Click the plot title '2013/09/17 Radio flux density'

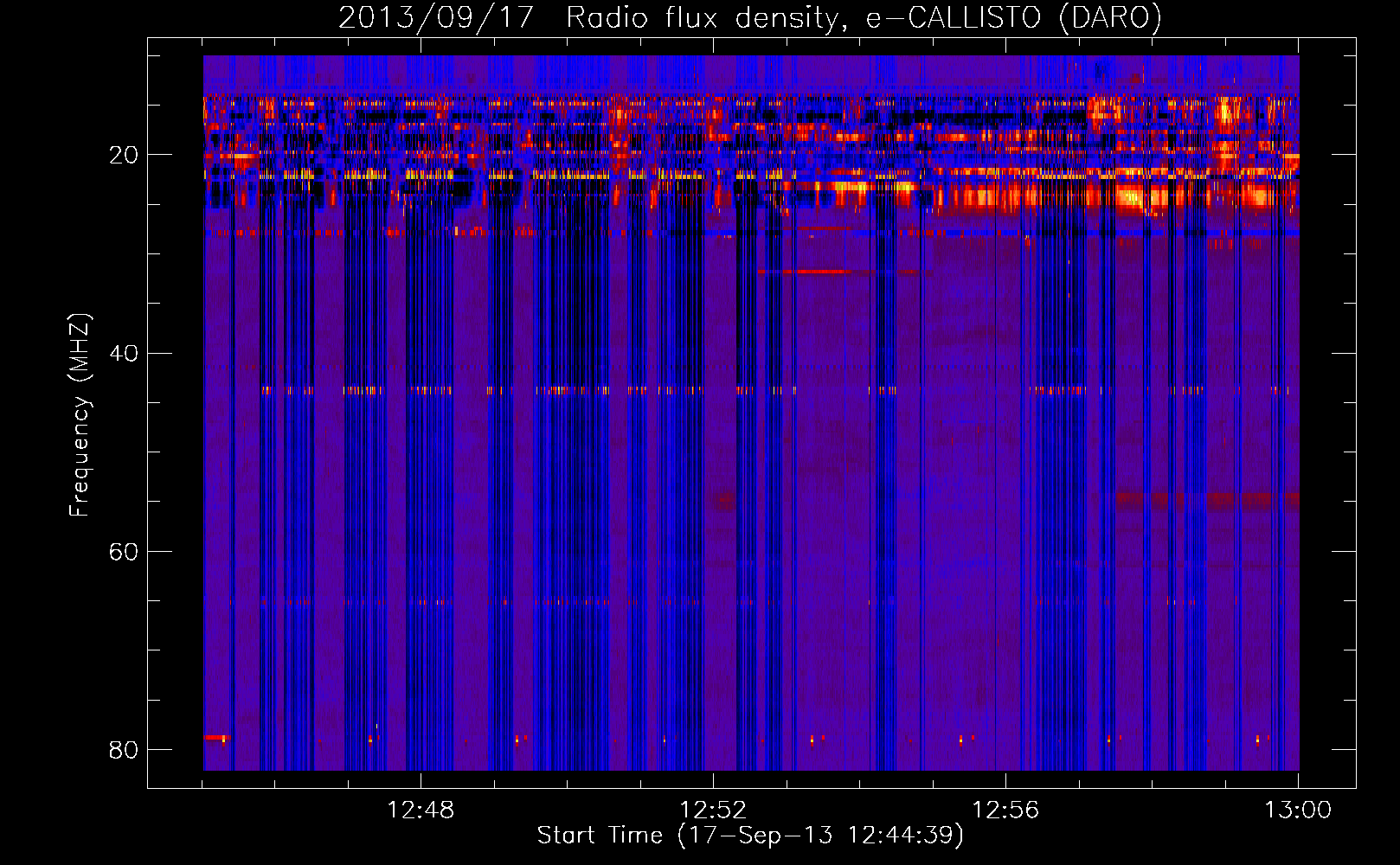coord(750,17)
